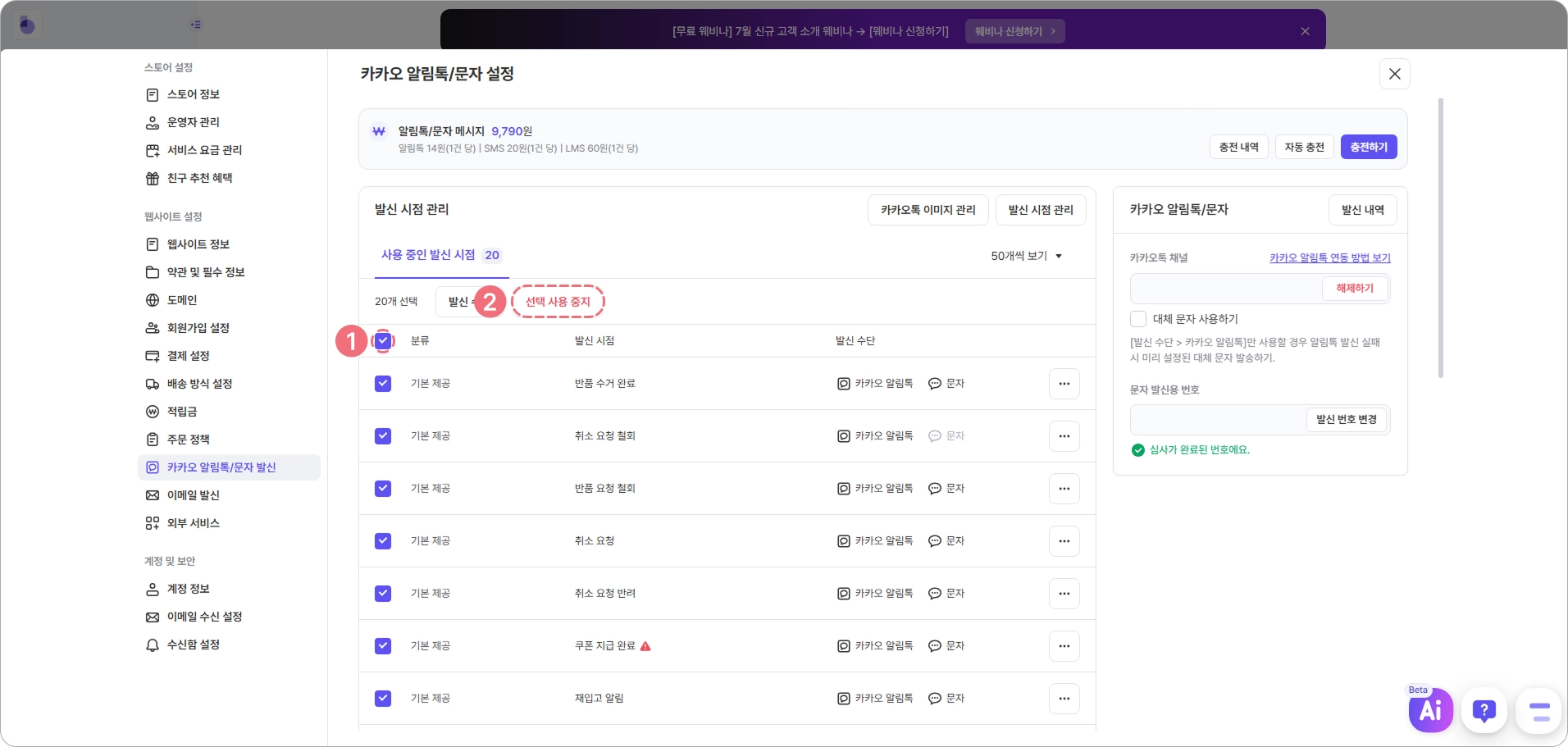Open the help question-mark chat icon
1568x747 pixels.
click(x=1484, y=710)
